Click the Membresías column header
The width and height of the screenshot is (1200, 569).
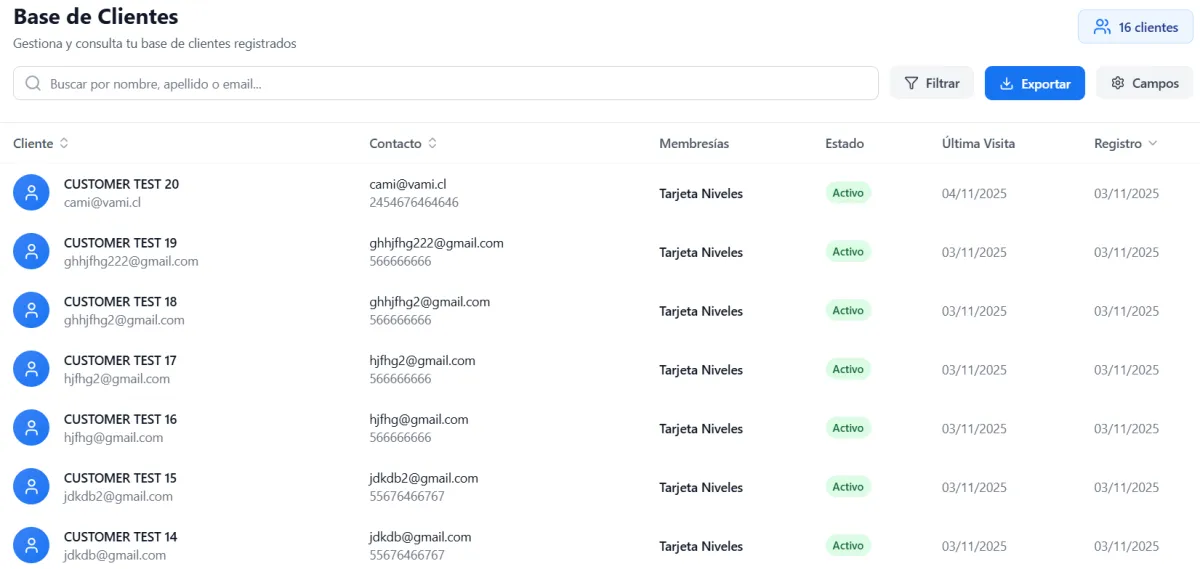point(694,144)
